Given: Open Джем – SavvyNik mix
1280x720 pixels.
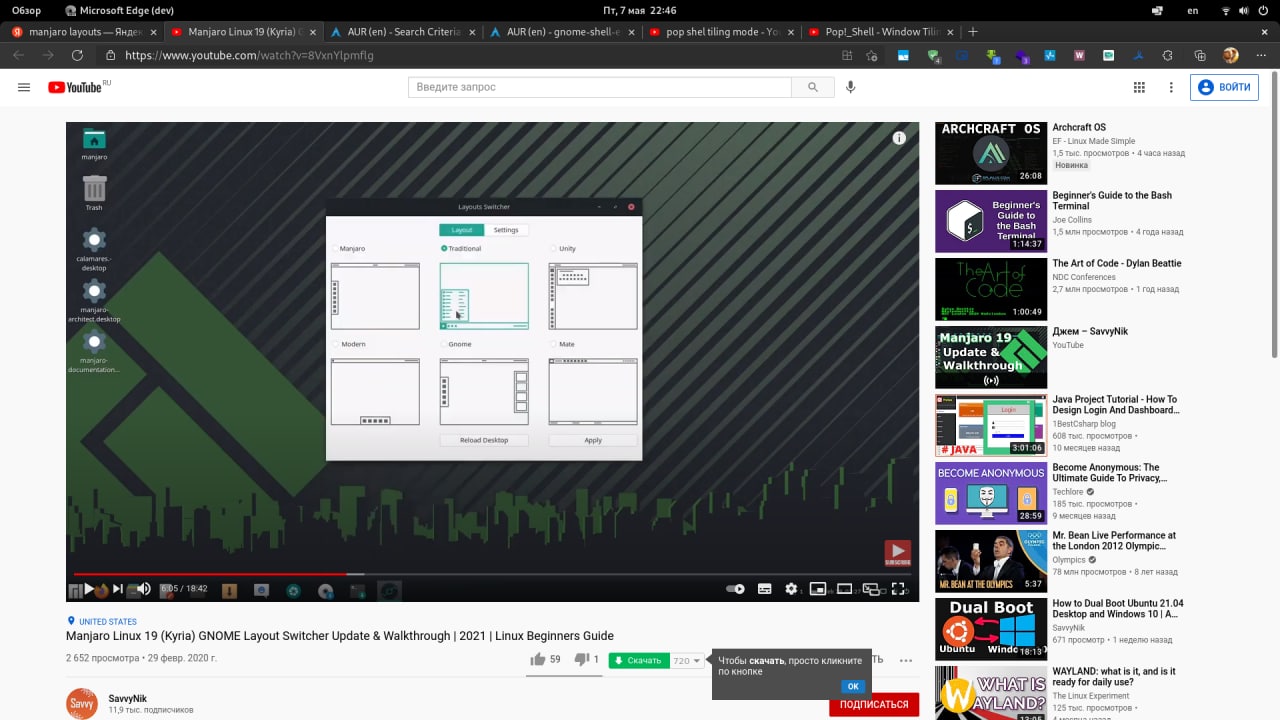Looking at the screenshot, I should 1090,331.
